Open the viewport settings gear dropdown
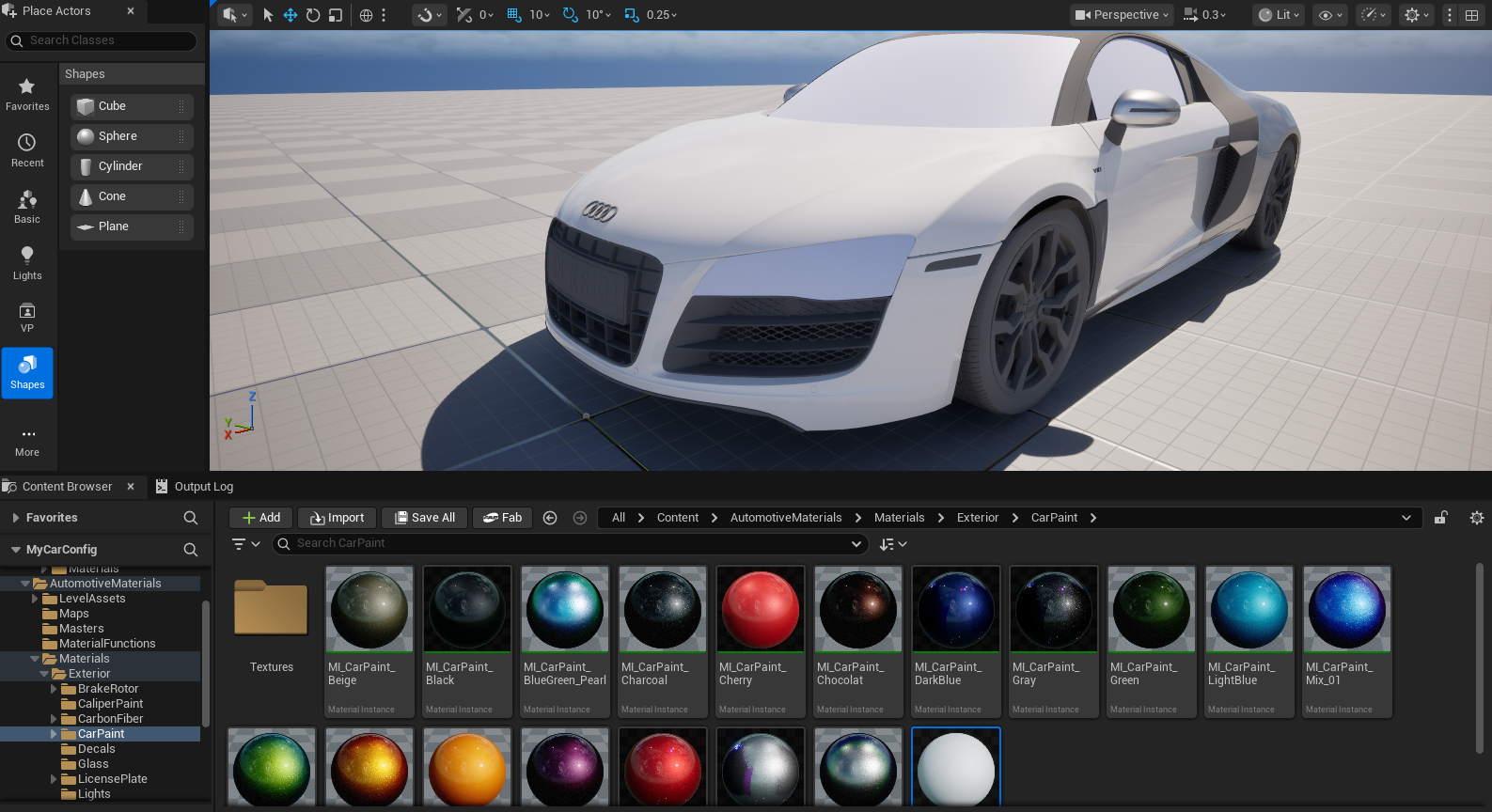The width and height of the screenshot is (1492, 812). pos(1415,15)
